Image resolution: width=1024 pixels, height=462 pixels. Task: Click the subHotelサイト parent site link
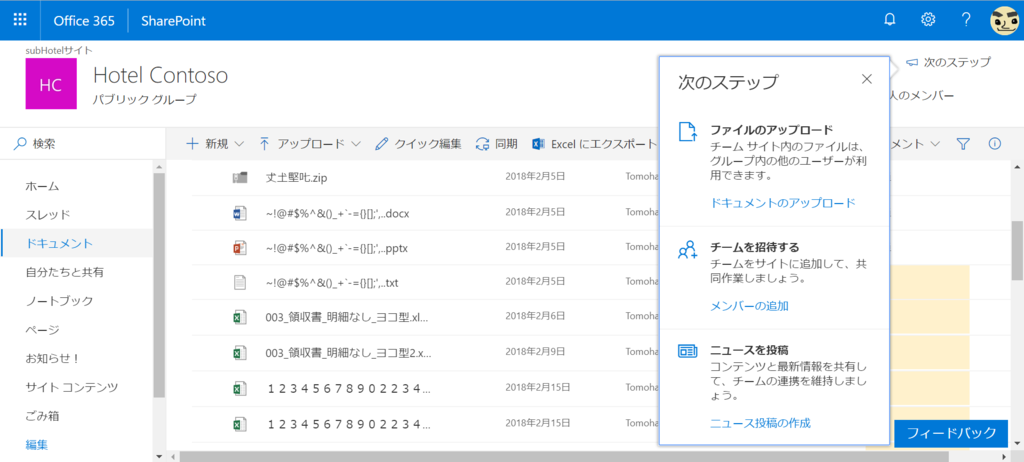click(x=59, y=50)
